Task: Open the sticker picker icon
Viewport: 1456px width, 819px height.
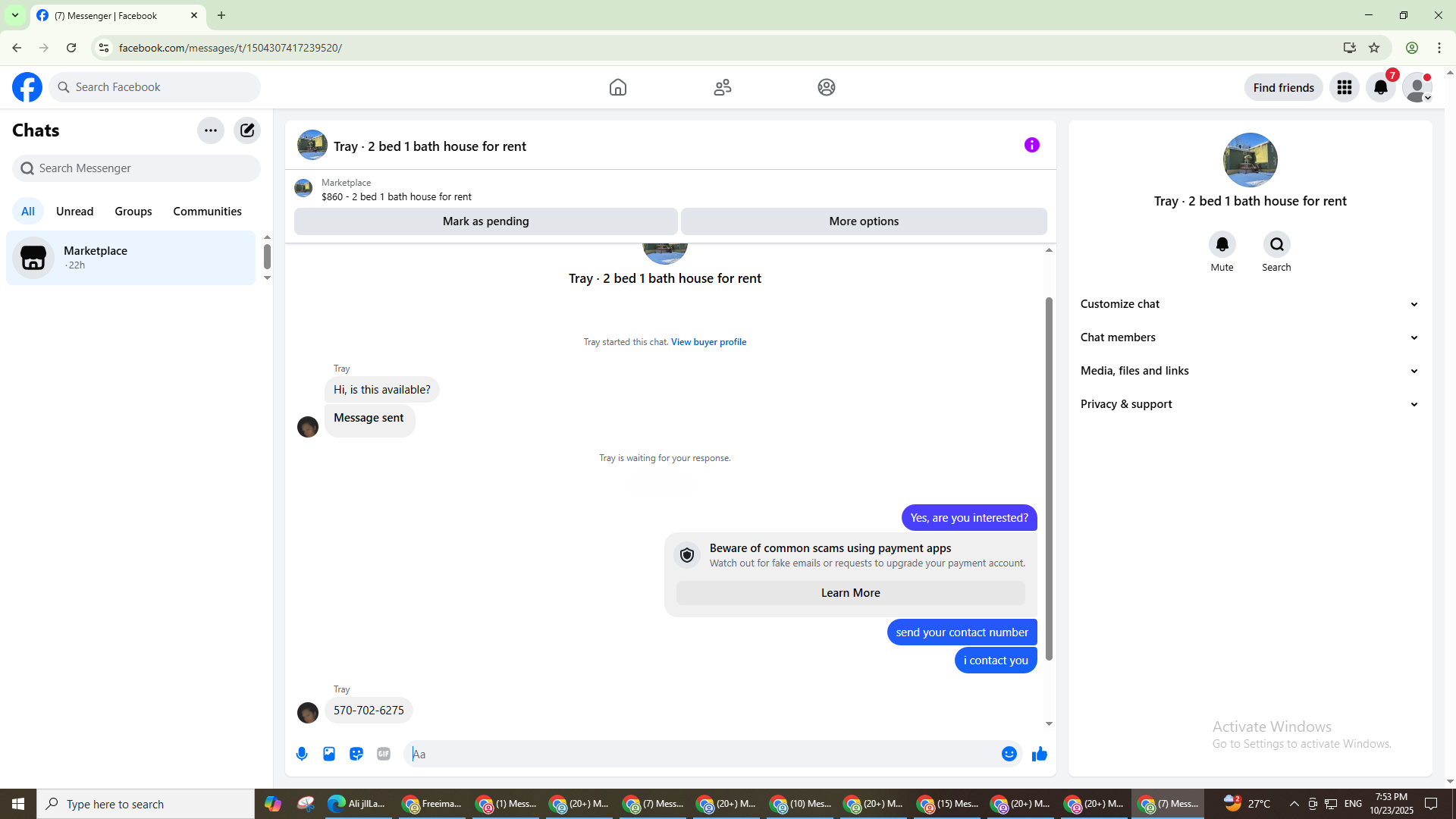Action: point(356,754)
